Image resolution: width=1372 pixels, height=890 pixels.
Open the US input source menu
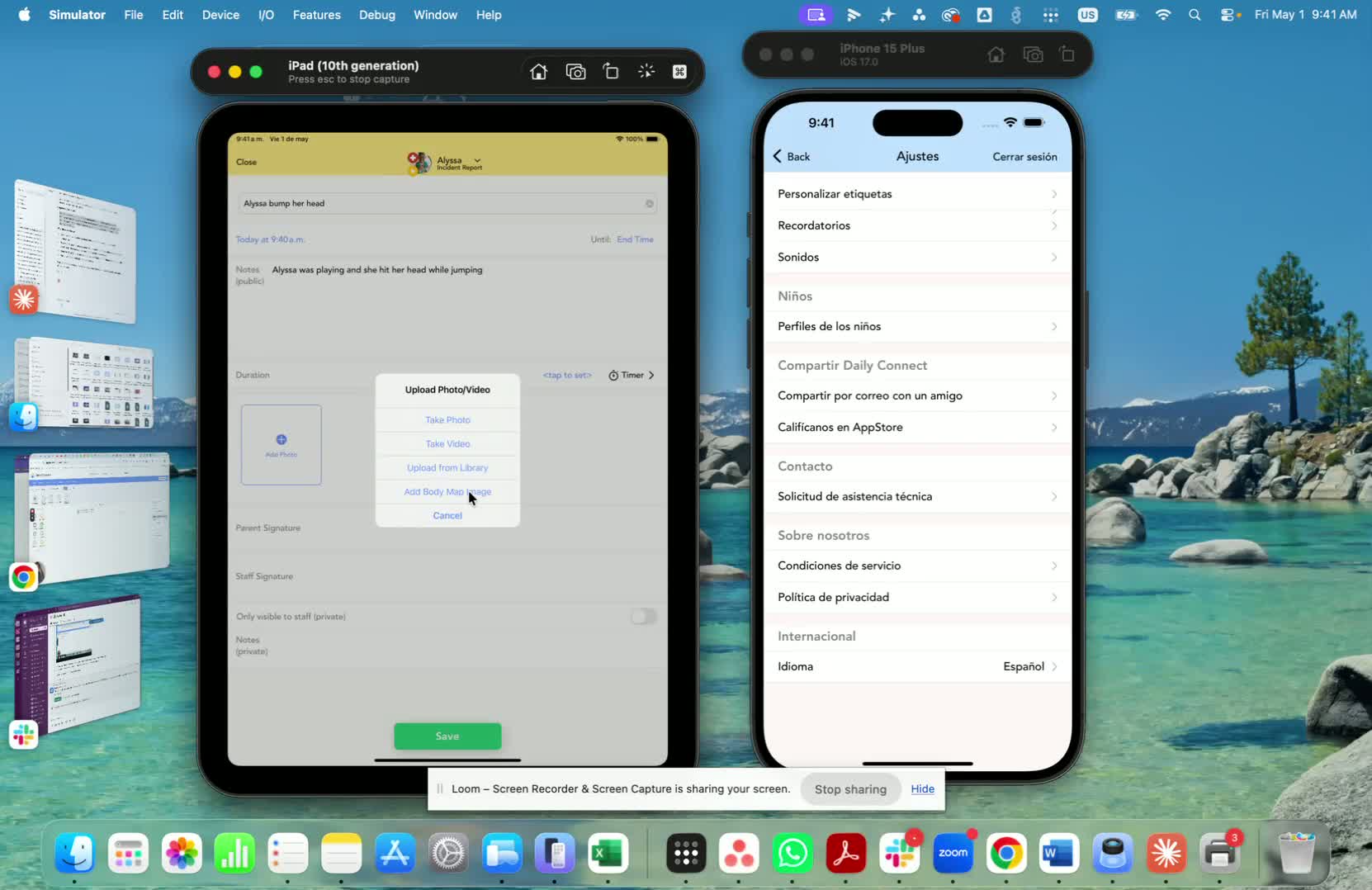pos(1087,15)
